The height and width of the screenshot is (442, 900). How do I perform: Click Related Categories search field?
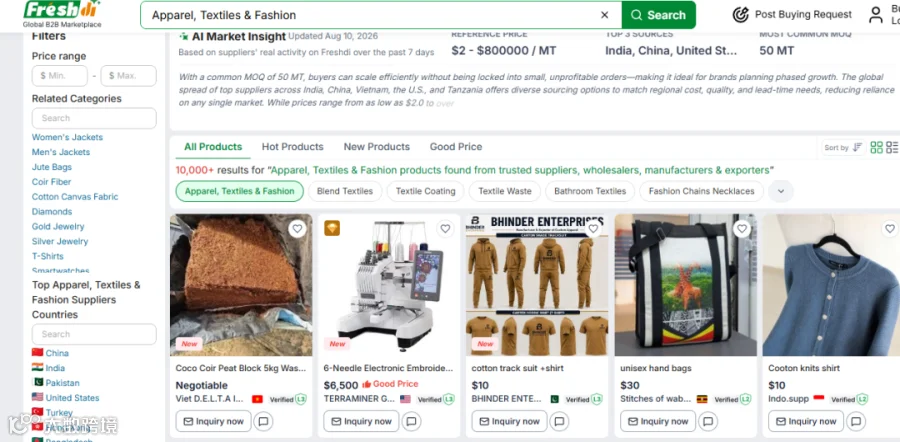click(x=94, y=118)
